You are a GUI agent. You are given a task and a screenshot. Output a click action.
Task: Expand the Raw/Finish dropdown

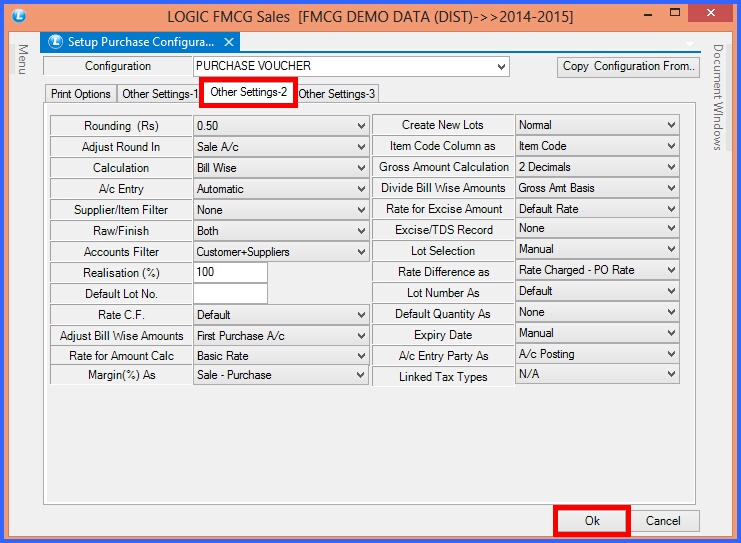click(x=281, y=231)
